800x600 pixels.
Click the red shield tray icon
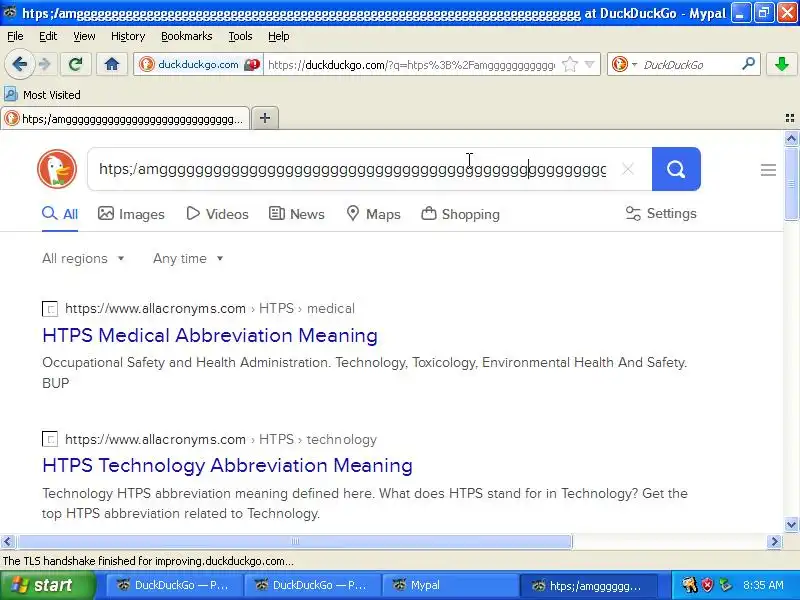pos(707,585)
